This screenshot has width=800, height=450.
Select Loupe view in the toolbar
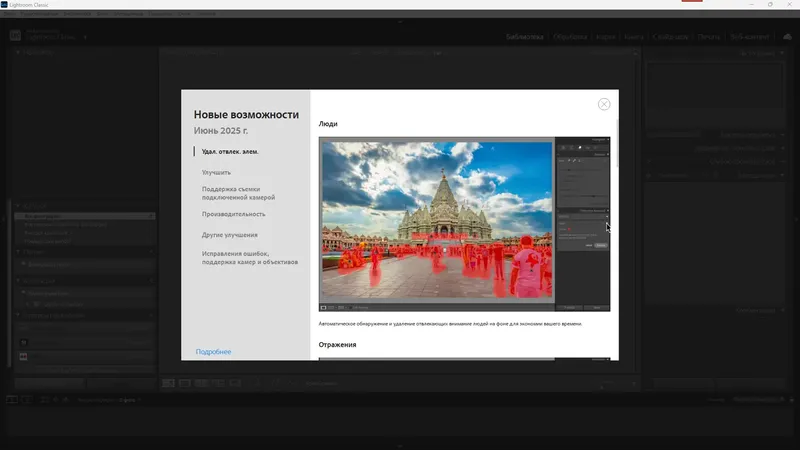click(185, 383)
